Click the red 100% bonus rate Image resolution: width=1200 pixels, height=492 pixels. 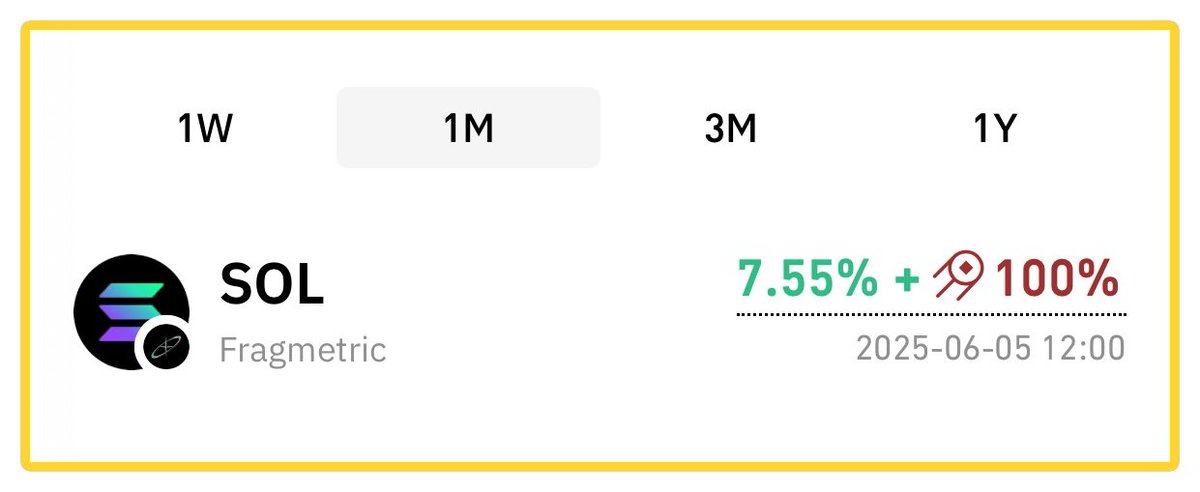(x=1057, y=278)
